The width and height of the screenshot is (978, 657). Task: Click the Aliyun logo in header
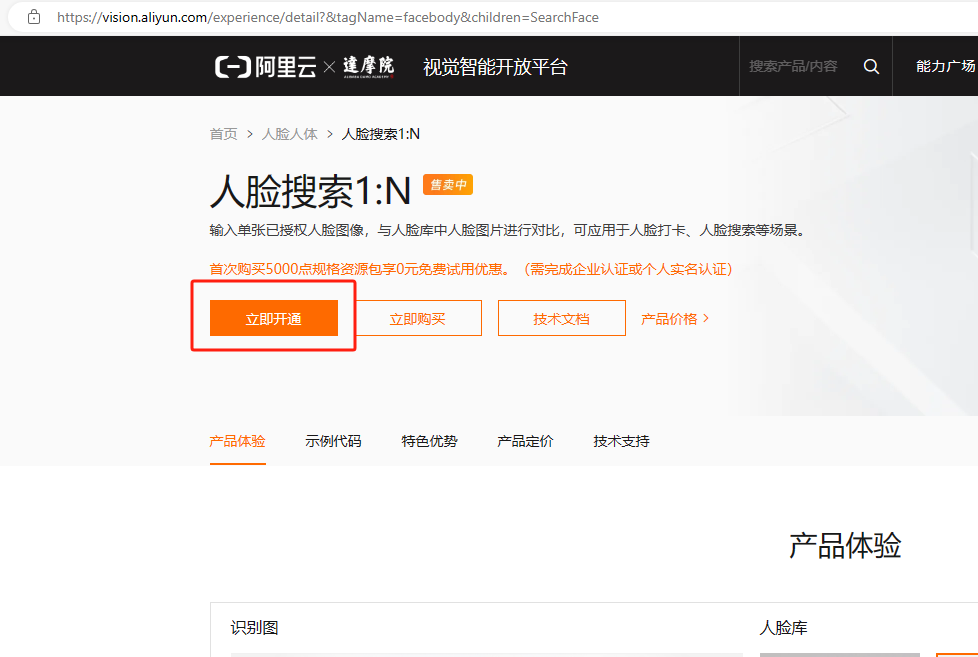coord(266,67)
